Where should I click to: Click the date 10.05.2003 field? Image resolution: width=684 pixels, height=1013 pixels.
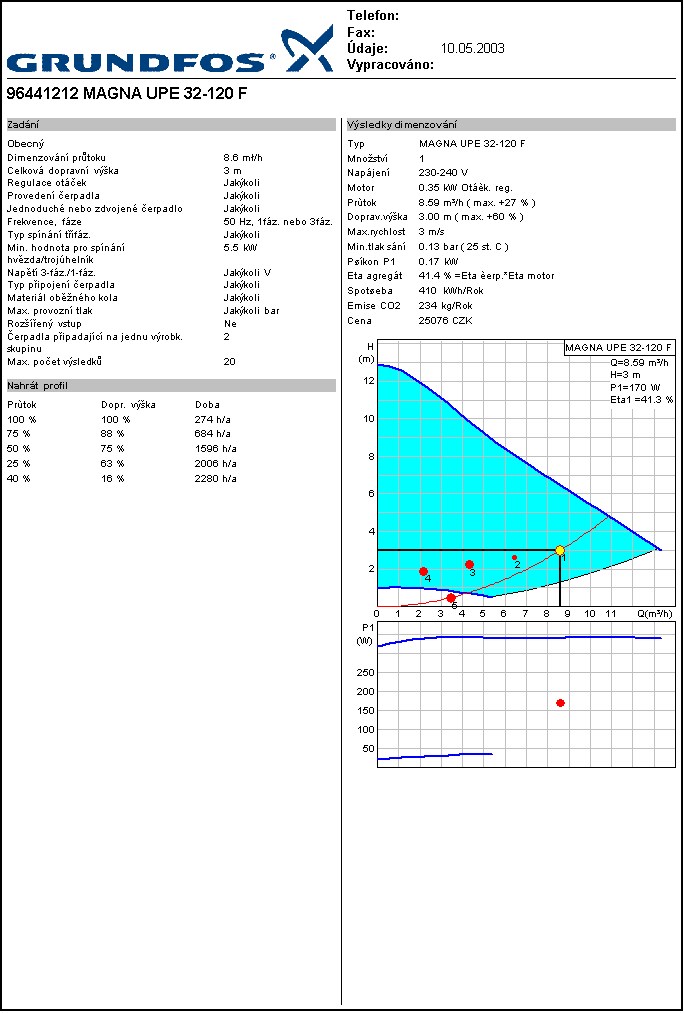(472, 48)
